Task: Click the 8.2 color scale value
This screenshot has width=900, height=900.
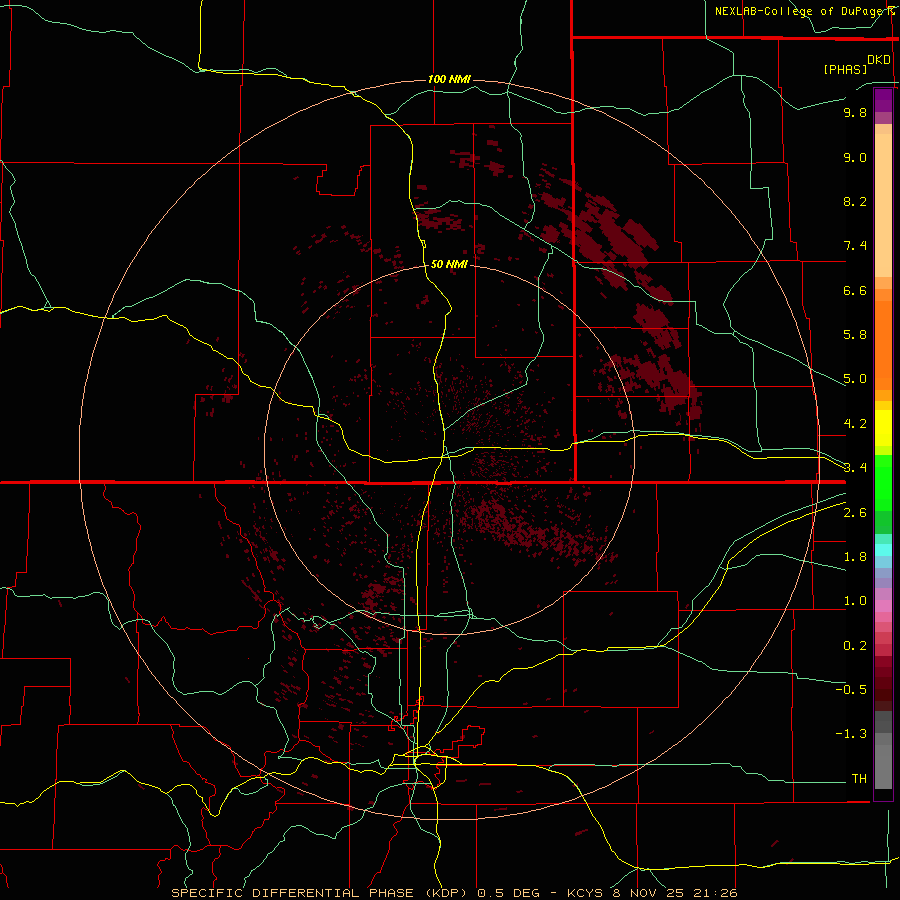Action: tap(855, 201)
